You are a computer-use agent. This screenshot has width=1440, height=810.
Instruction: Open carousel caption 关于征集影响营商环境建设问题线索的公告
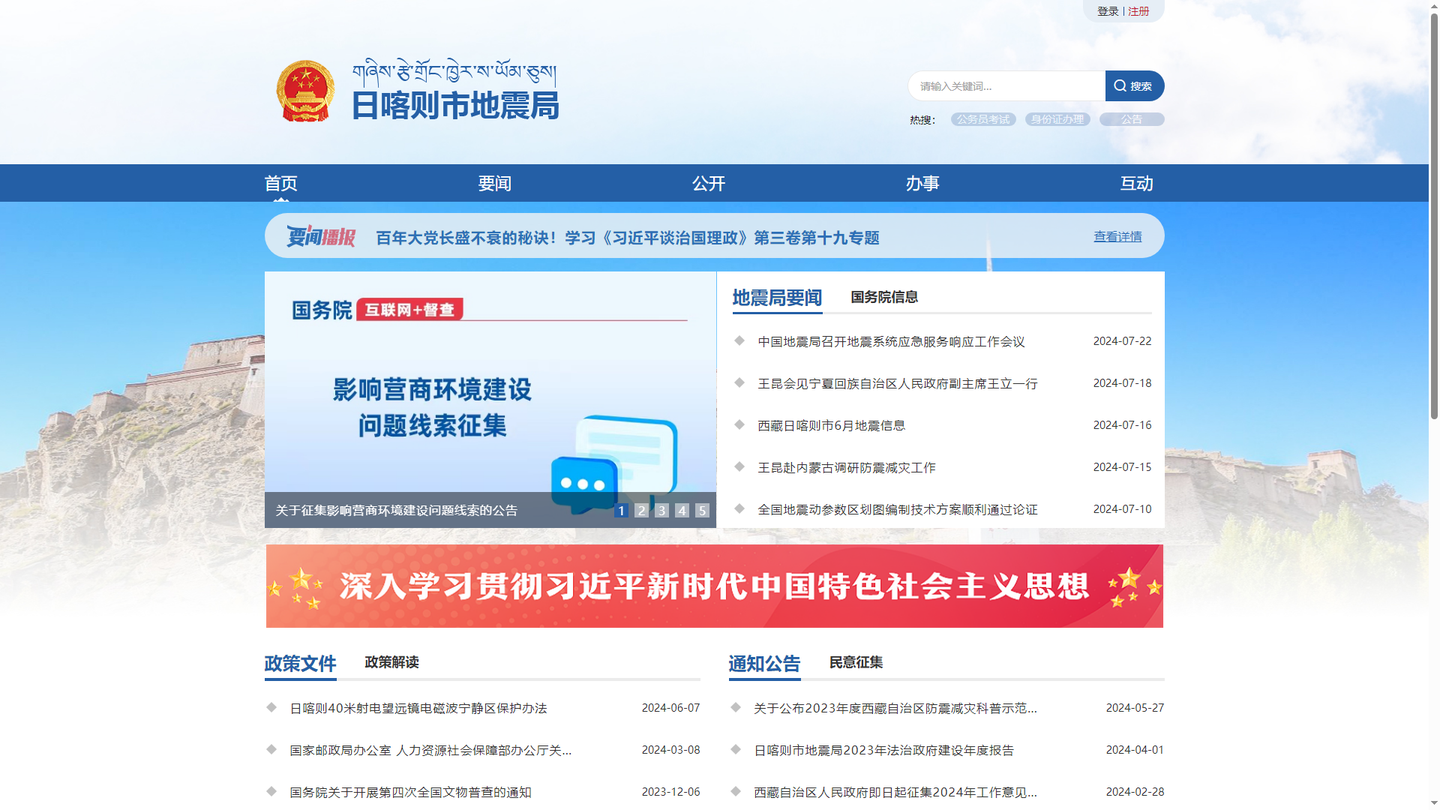[x=397, y=510]
